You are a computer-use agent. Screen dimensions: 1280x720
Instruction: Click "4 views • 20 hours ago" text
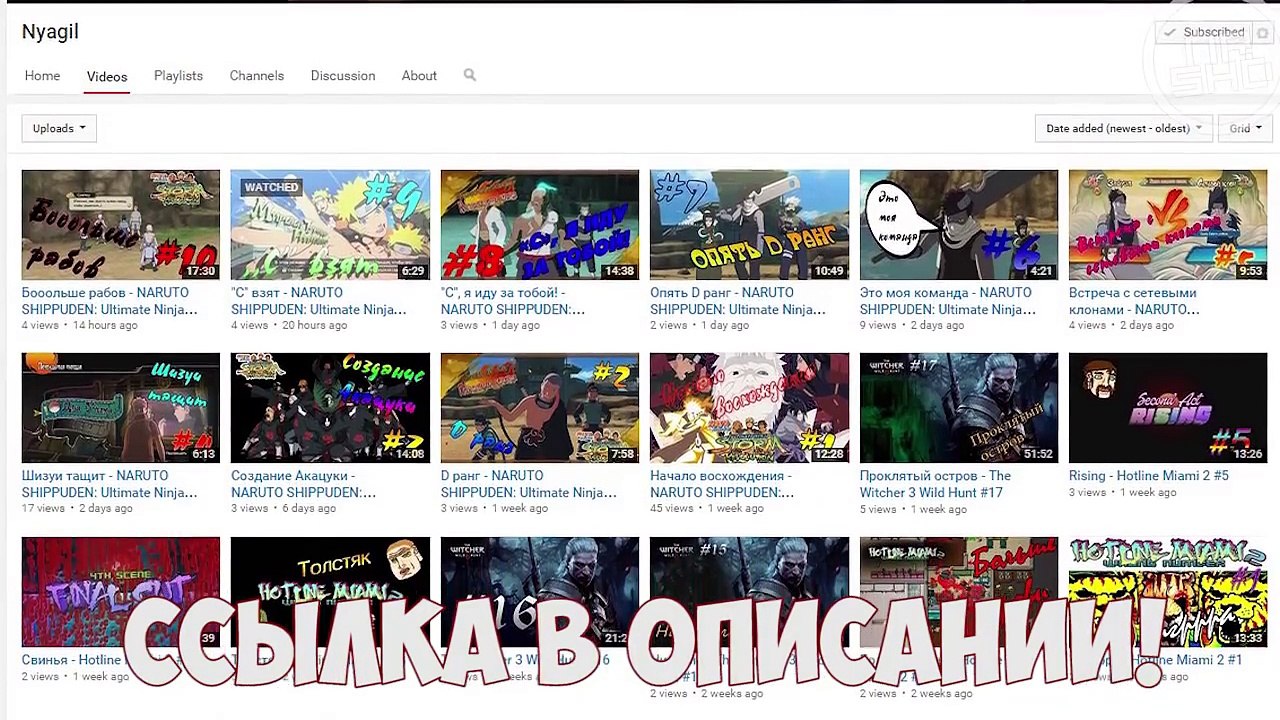[x=289, y=325]
